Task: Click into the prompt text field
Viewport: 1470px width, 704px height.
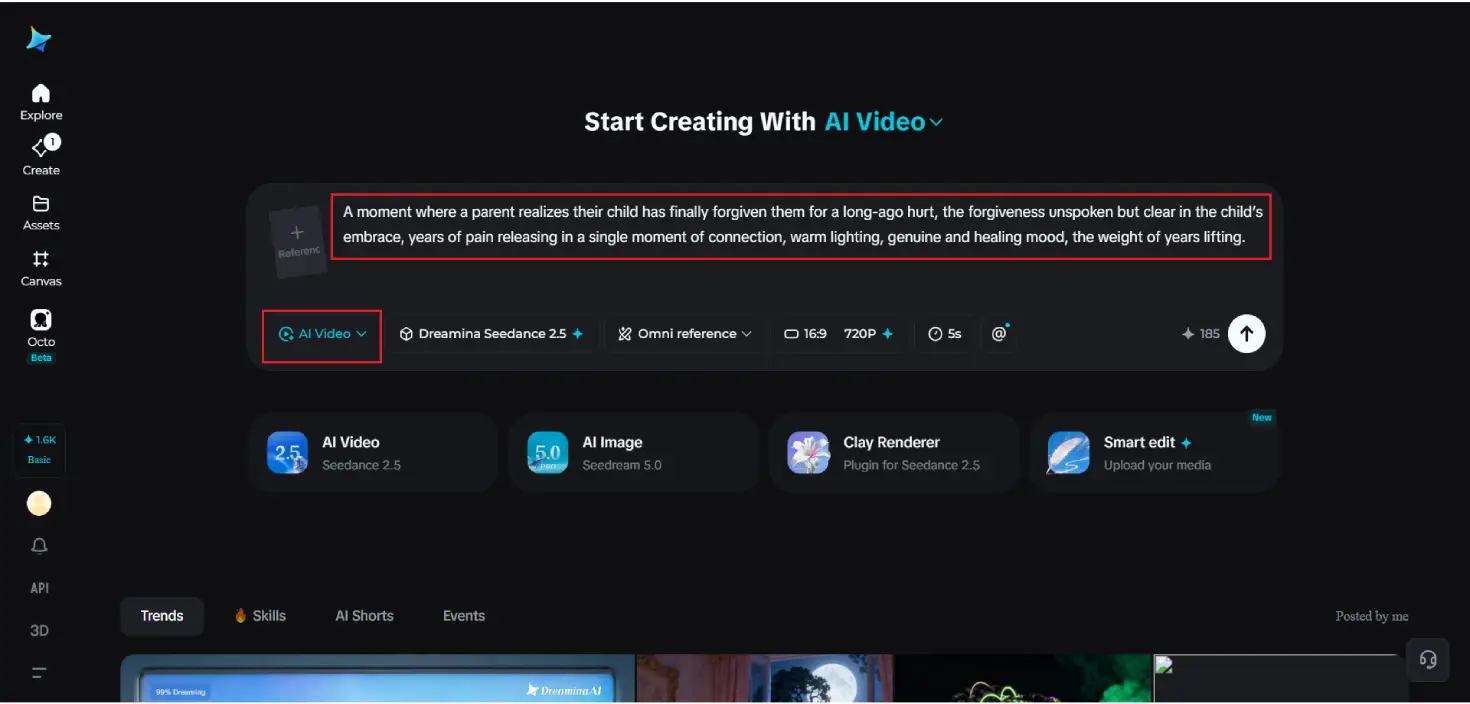Action: coord(802,226)
